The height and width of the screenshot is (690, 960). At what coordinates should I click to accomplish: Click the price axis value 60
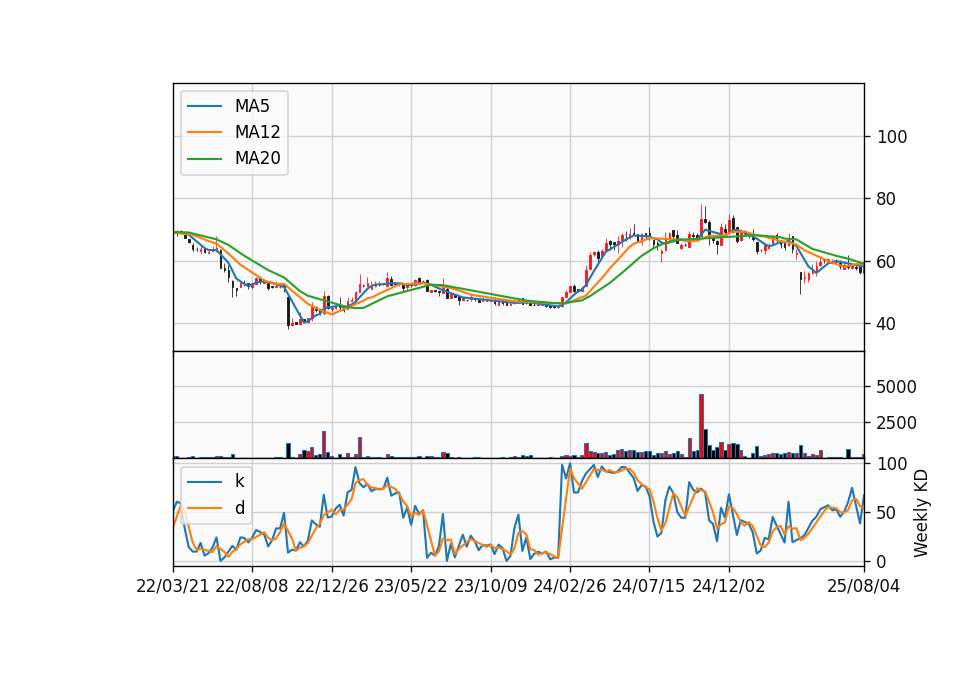[x=886, y=262]
